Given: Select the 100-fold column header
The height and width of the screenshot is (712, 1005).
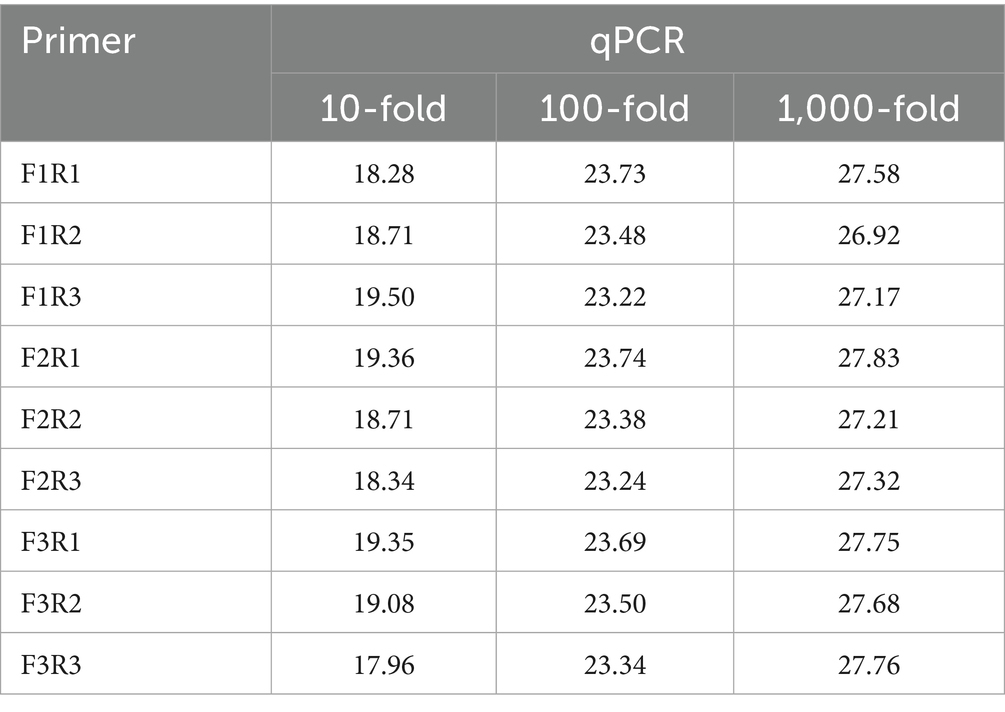Looking at the screenshot, I should 614,108.
